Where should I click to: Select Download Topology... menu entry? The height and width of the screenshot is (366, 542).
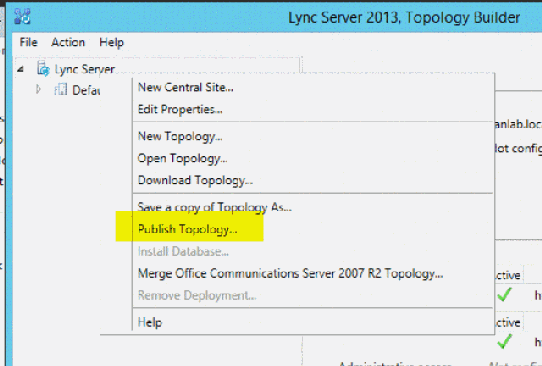pyautogui.click(x=195, y=180)
